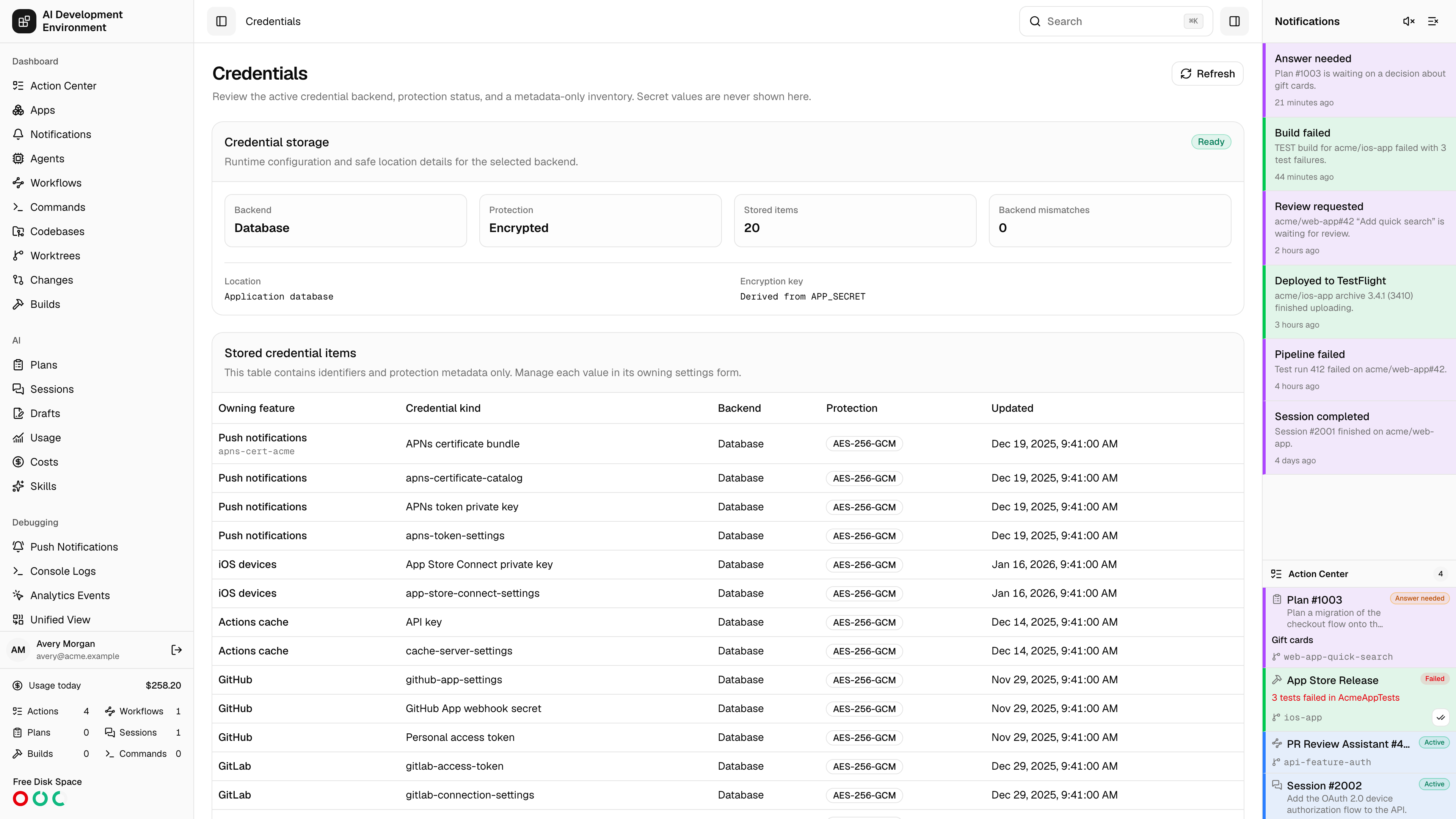Click the Plans clipboard icon

18,365
